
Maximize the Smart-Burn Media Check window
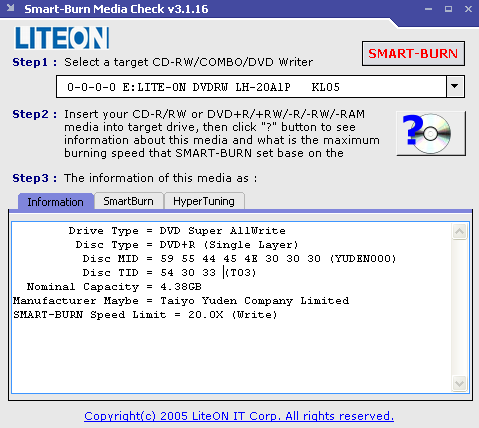[x=448, y=9]
